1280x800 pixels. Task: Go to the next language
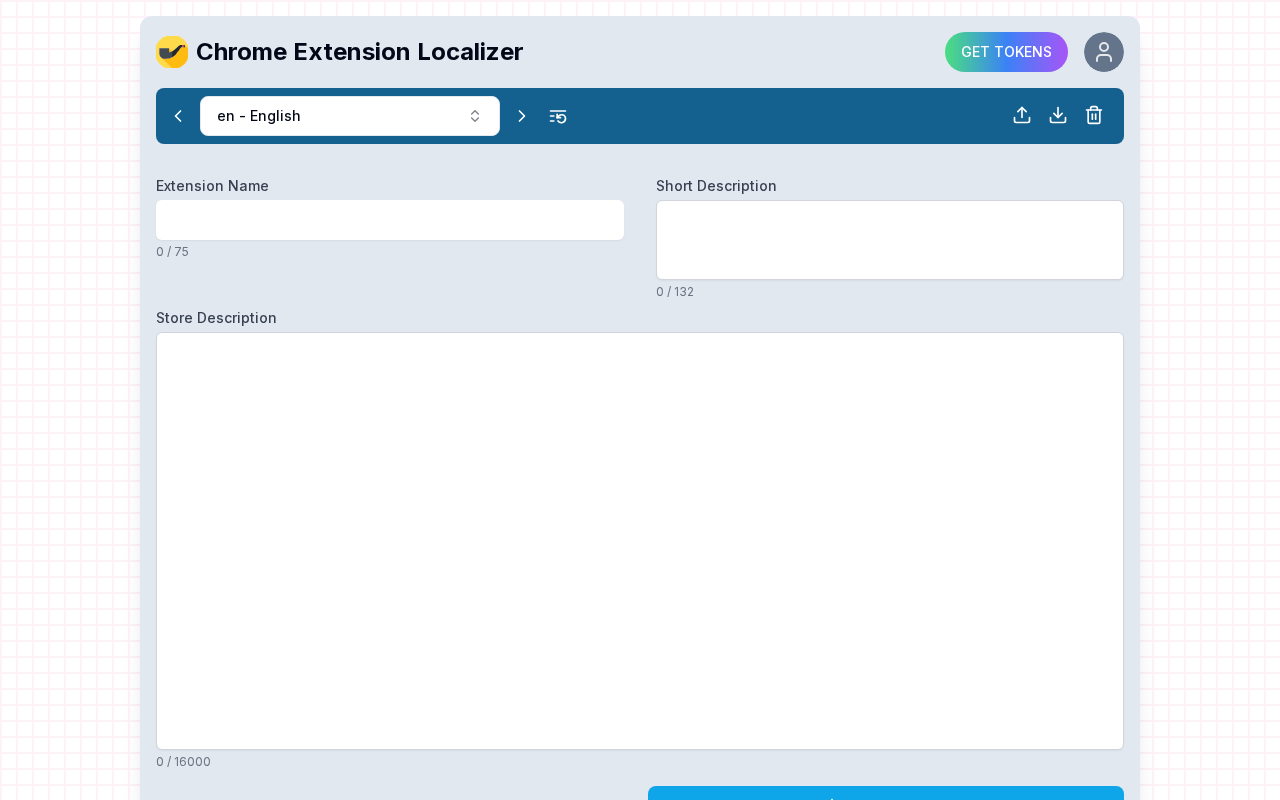[x=521, y=116]
